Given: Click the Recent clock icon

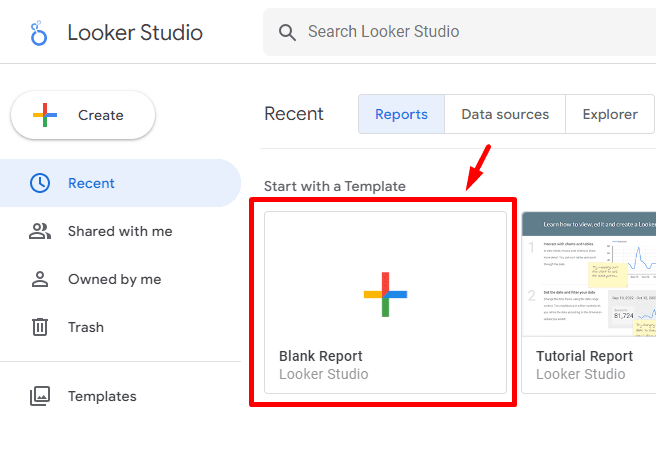Looking at the screenshot, I should [40, 183].
